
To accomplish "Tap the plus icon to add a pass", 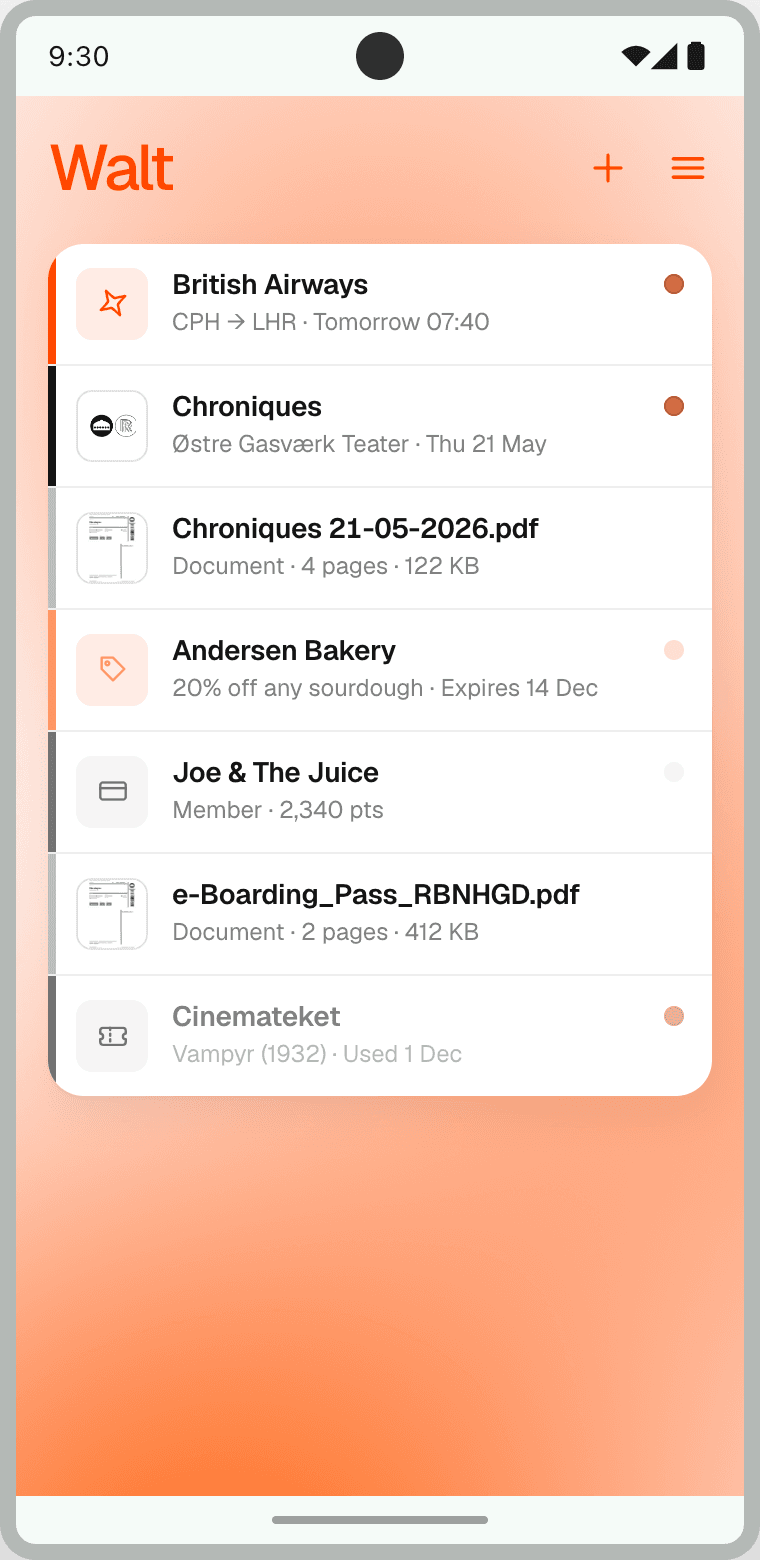I will coord(608,168).
